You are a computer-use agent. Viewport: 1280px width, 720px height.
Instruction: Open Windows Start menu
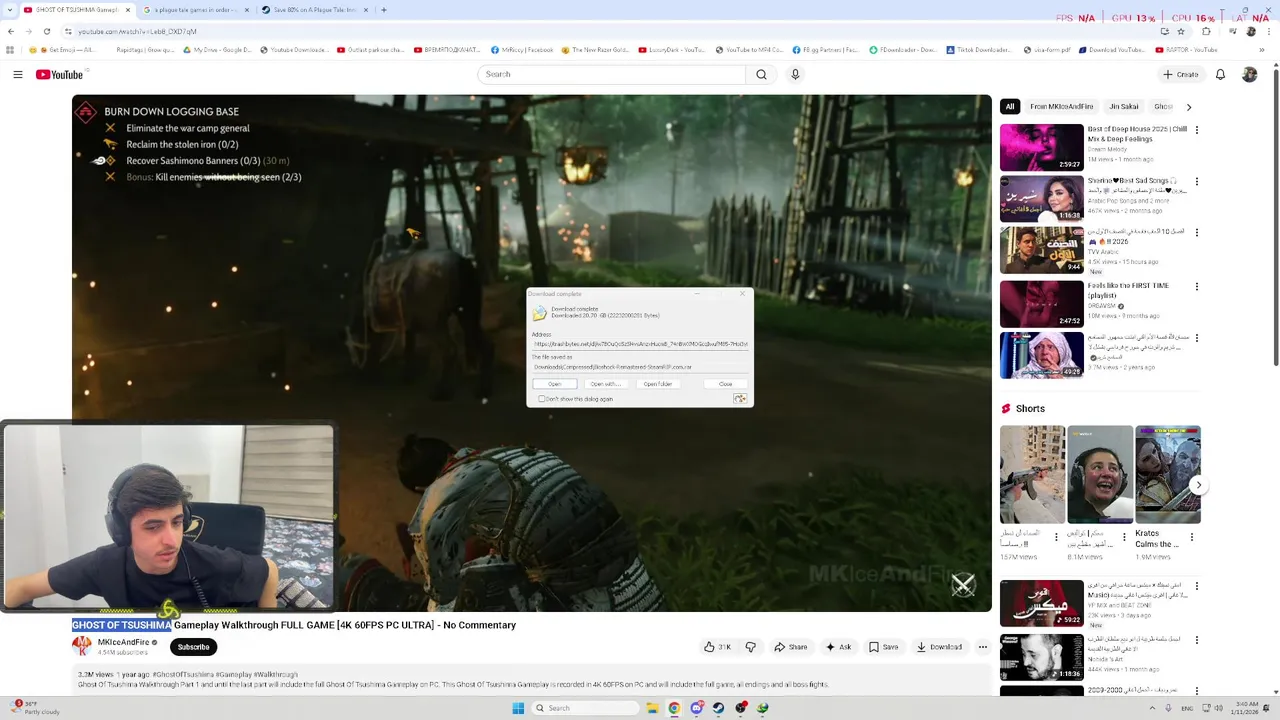point(518,708)
